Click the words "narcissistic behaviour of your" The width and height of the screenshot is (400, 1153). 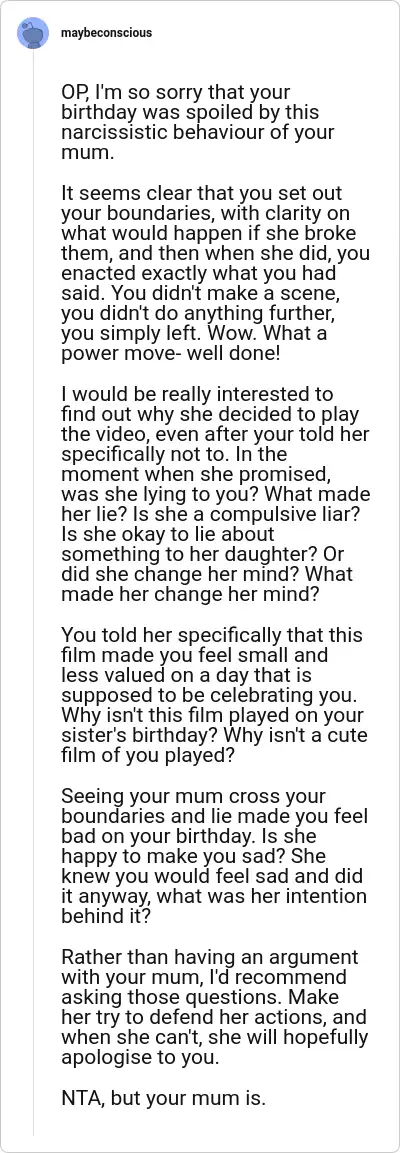tap(197, 135)
